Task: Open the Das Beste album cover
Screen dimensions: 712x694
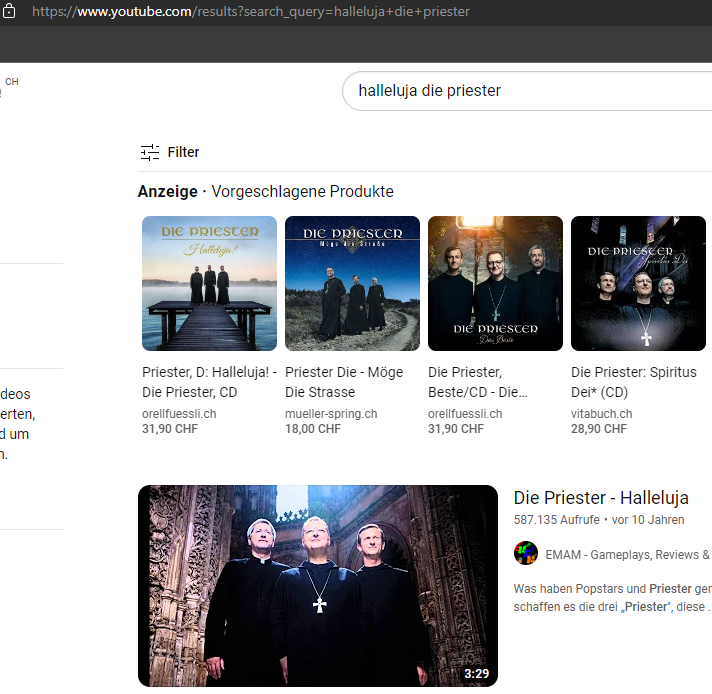Action: coord(495,283)
